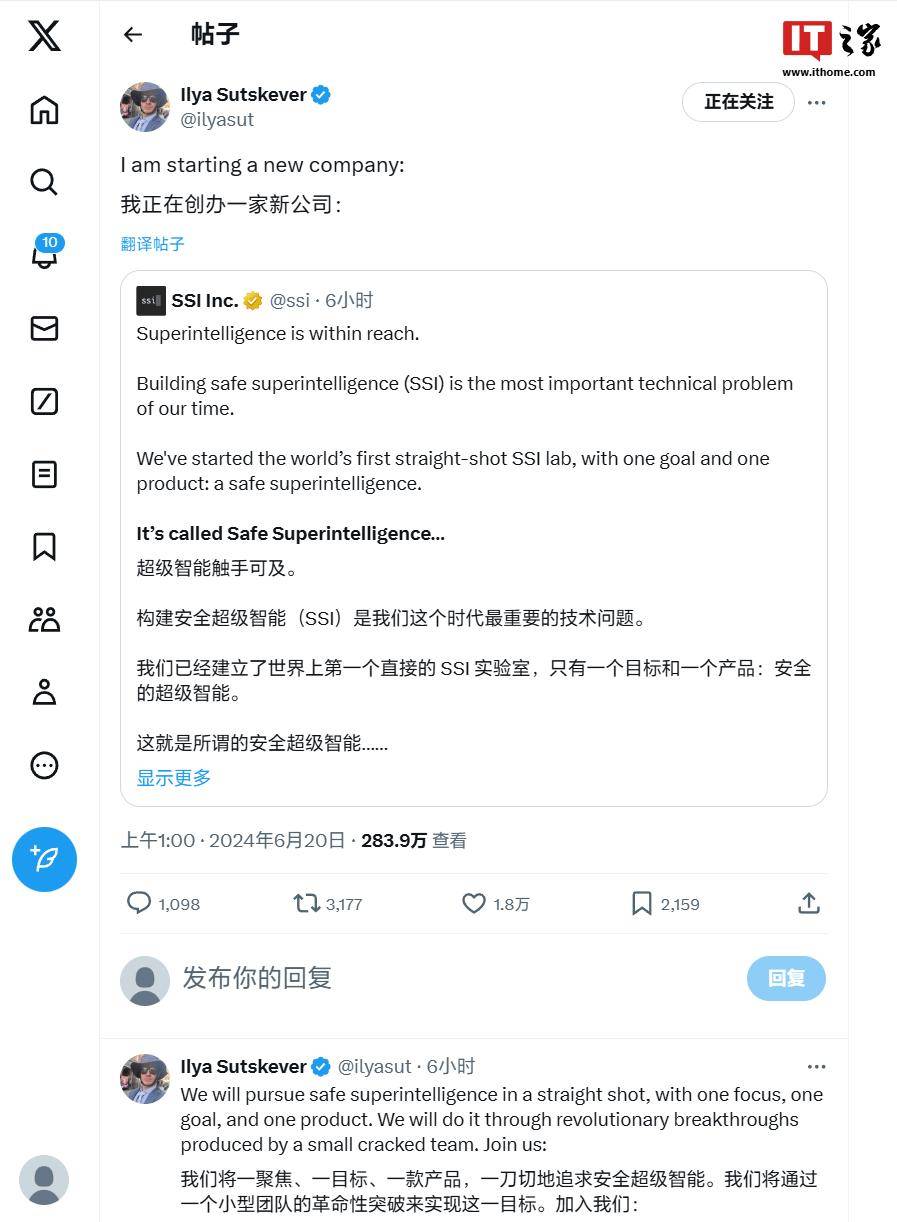The height and width of the screenshot is (1222, 897).
Task: Open Lists icon in sidebar
Action: (44, 474)
